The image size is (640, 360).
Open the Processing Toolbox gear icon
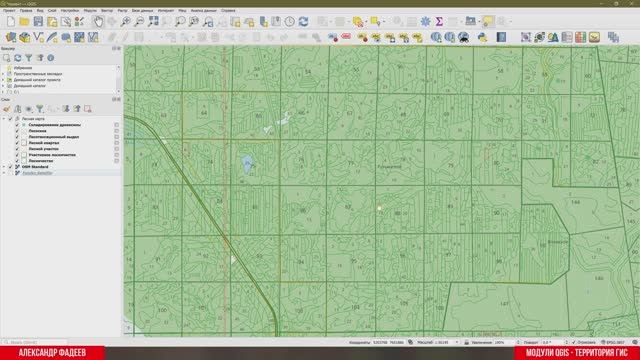(425, 22)
